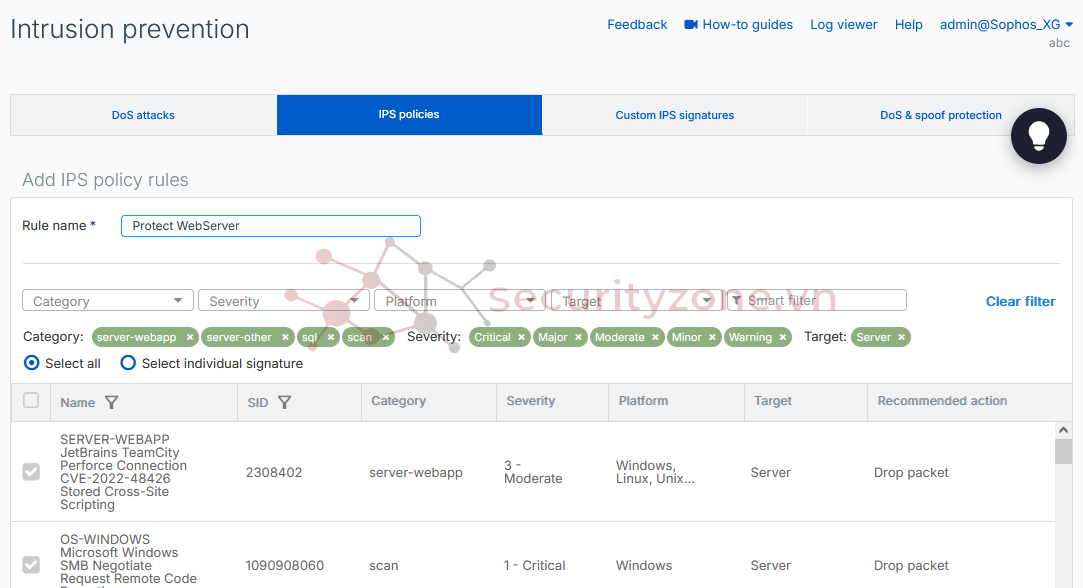The image size is (1083, 588).
Task: Open the Category filter dropdown
Action: (108, 301)
